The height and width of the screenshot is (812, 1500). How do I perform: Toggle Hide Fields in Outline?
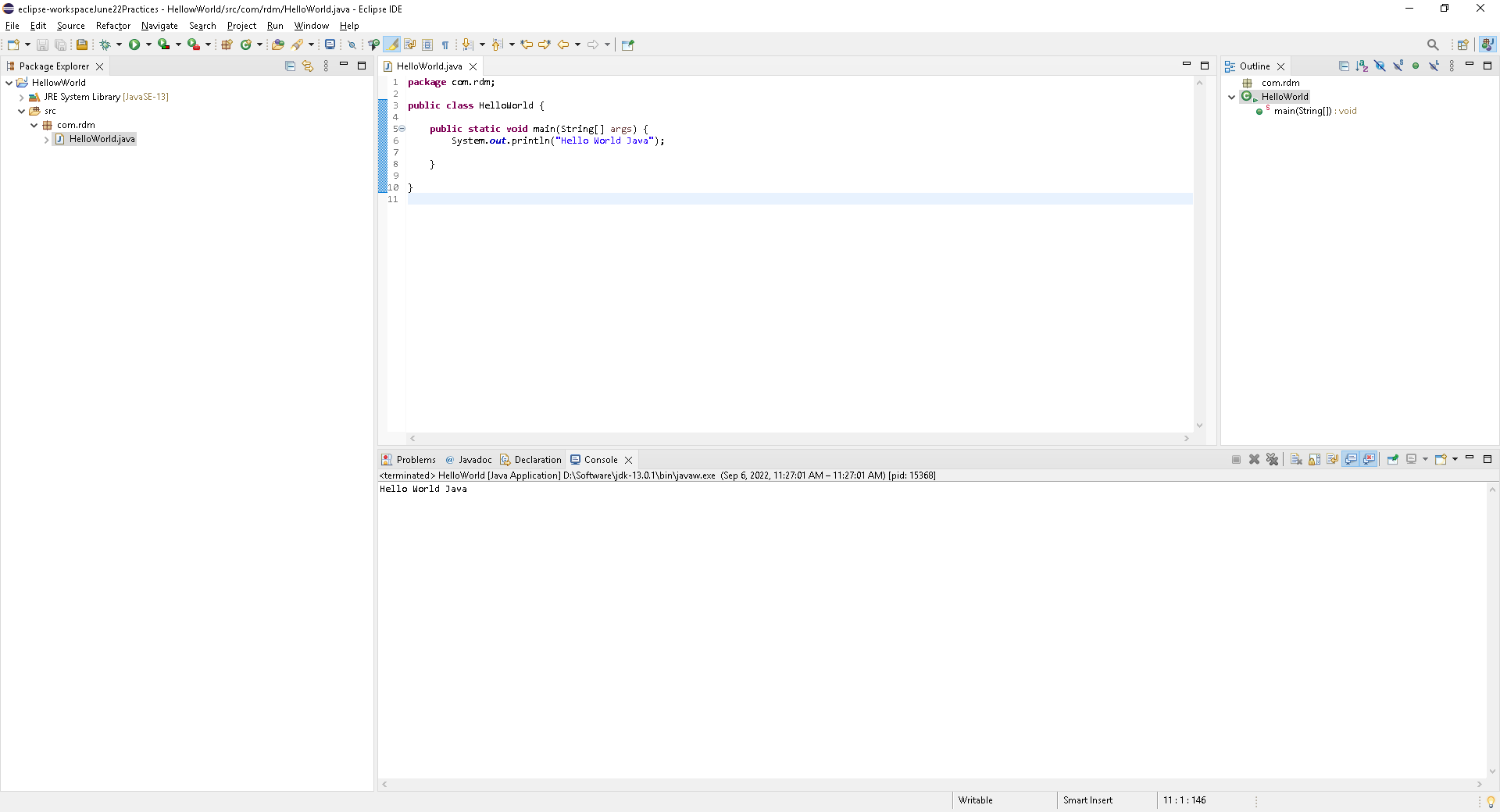tap(1380, 66)
